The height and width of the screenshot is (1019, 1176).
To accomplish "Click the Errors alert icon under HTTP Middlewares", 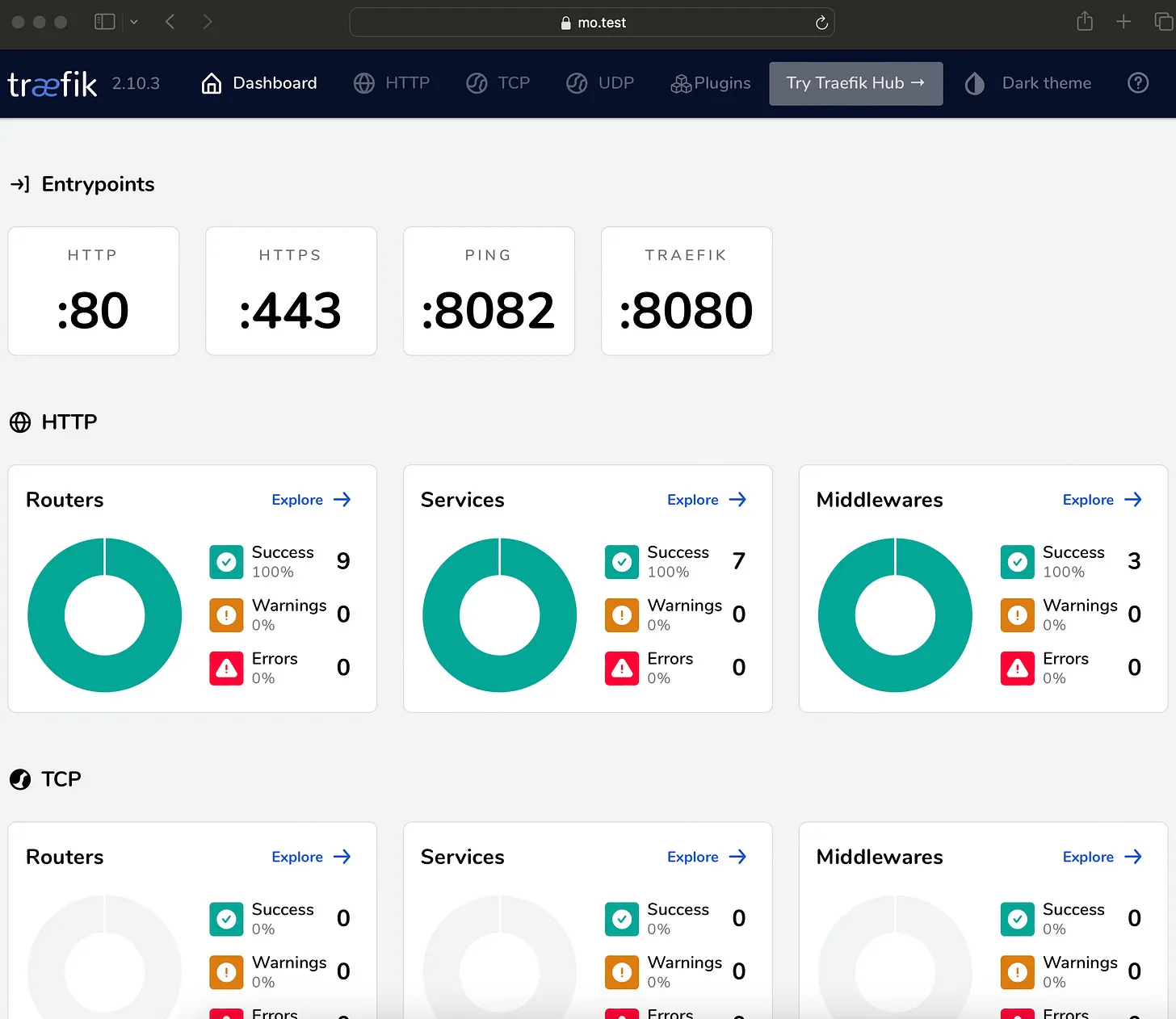I will (x=1017, y=668).
